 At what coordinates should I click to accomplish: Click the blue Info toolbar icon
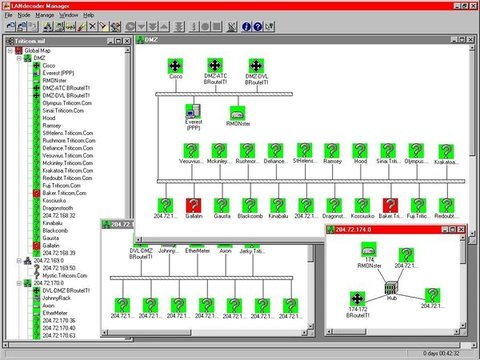246,26
